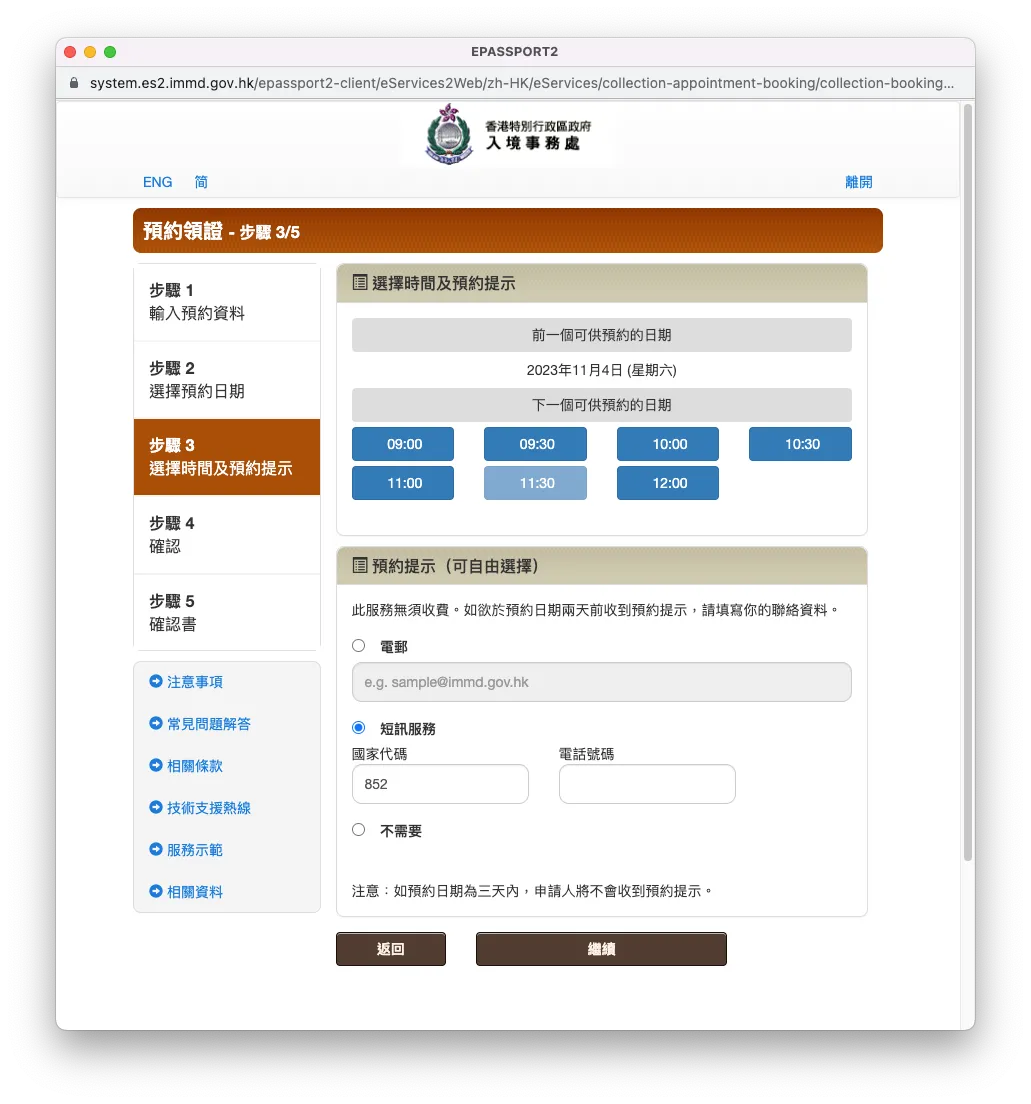Pick the 10:30 time slot
The image size is (1031, 1104).
coord(800,444)
